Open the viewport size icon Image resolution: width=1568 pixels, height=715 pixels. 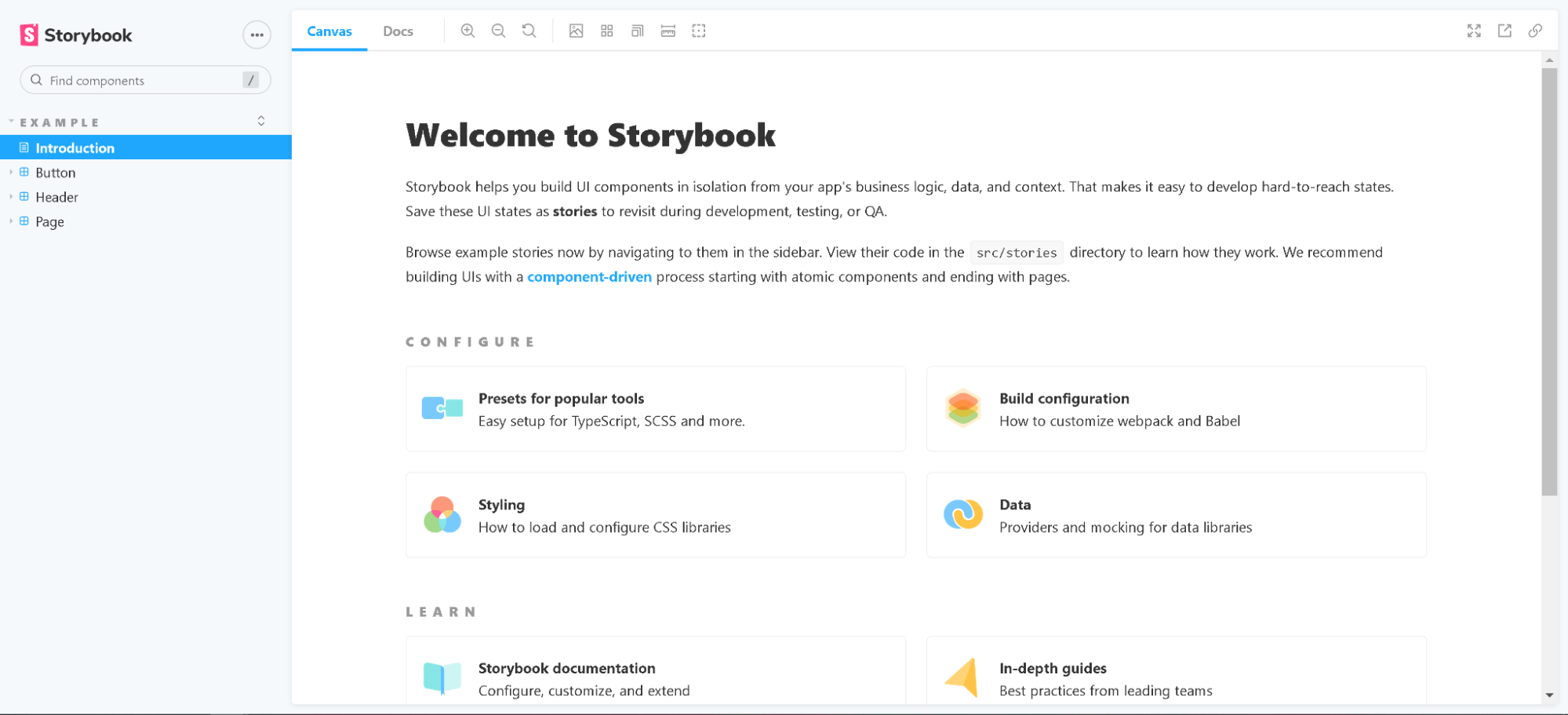(x=637, y=31)
